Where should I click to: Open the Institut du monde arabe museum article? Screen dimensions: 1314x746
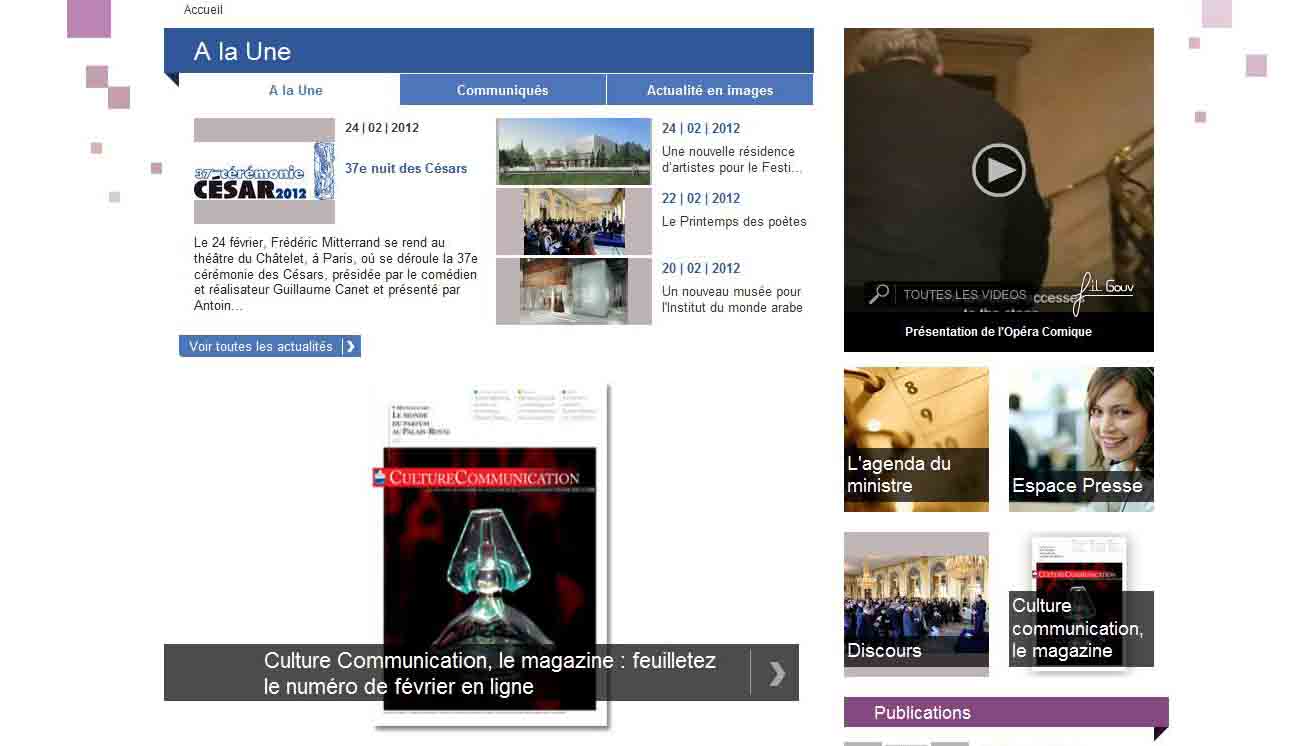point(731,299)
